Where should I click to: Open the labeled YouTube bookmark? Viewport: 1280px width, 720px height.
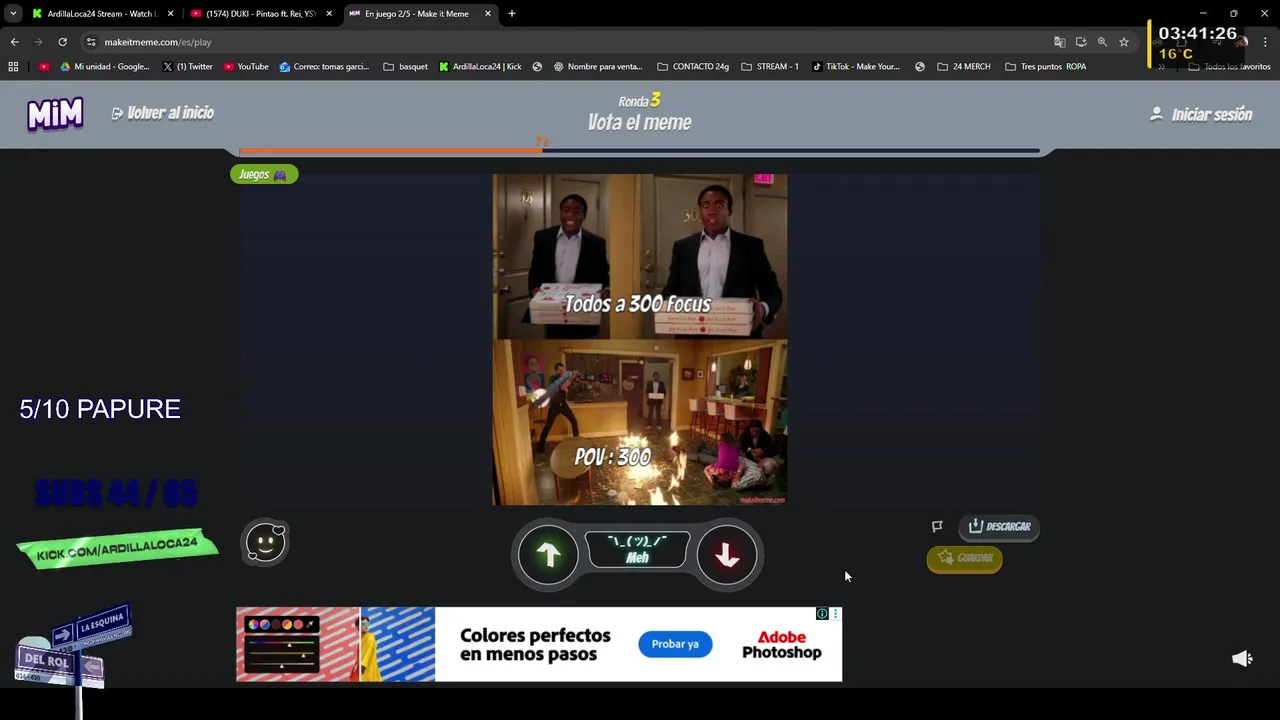(x=246, y=67)
